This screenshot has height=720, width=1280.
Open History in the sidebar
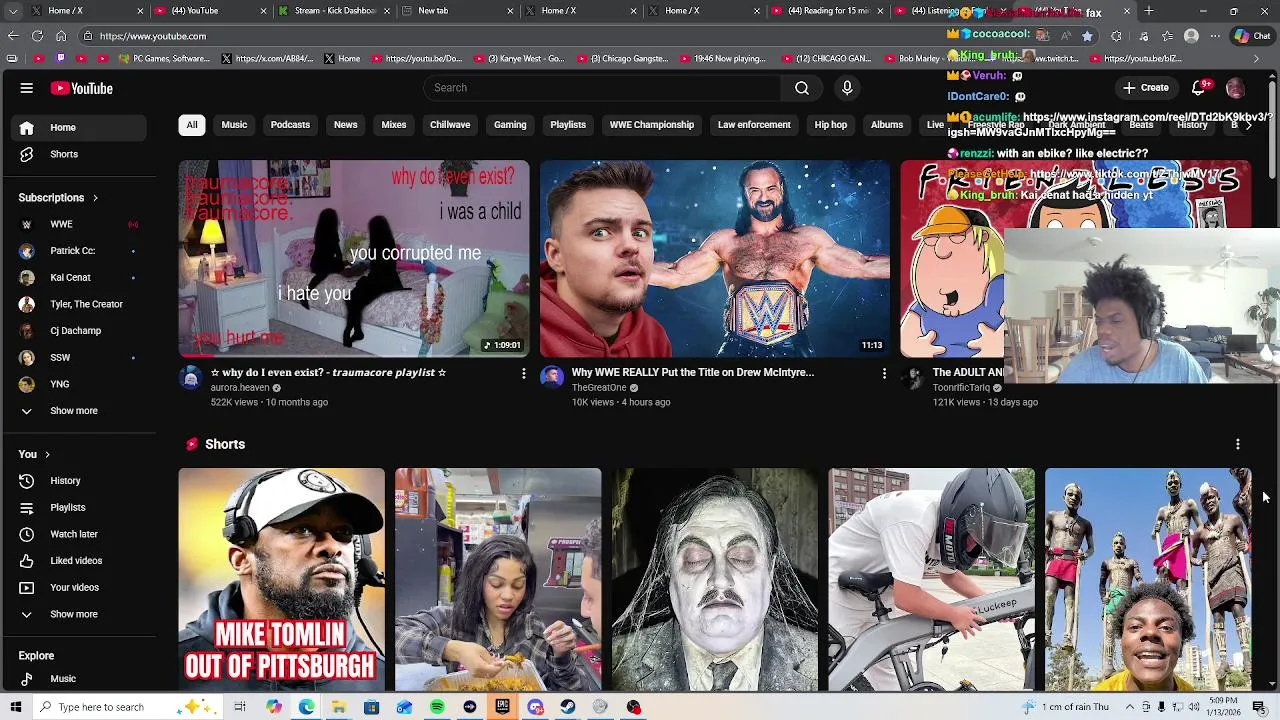coord(76,481)
